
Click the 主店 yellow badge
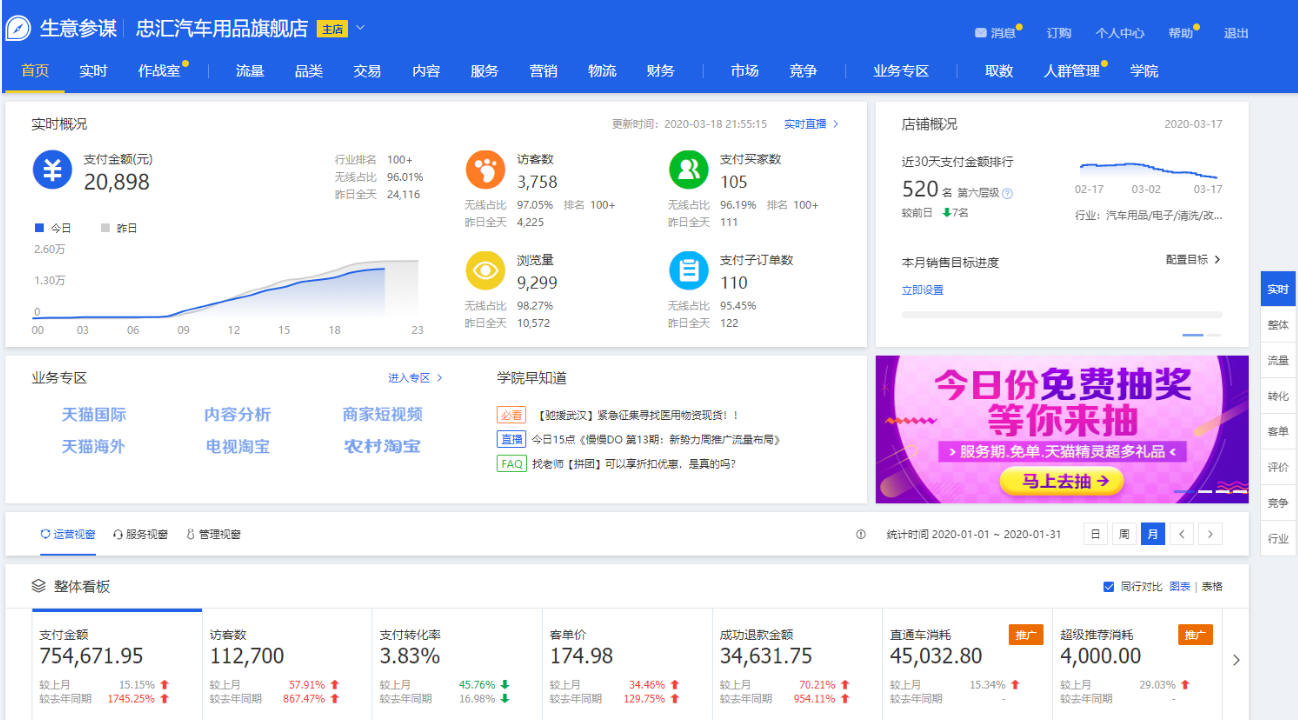click(332, 29)
